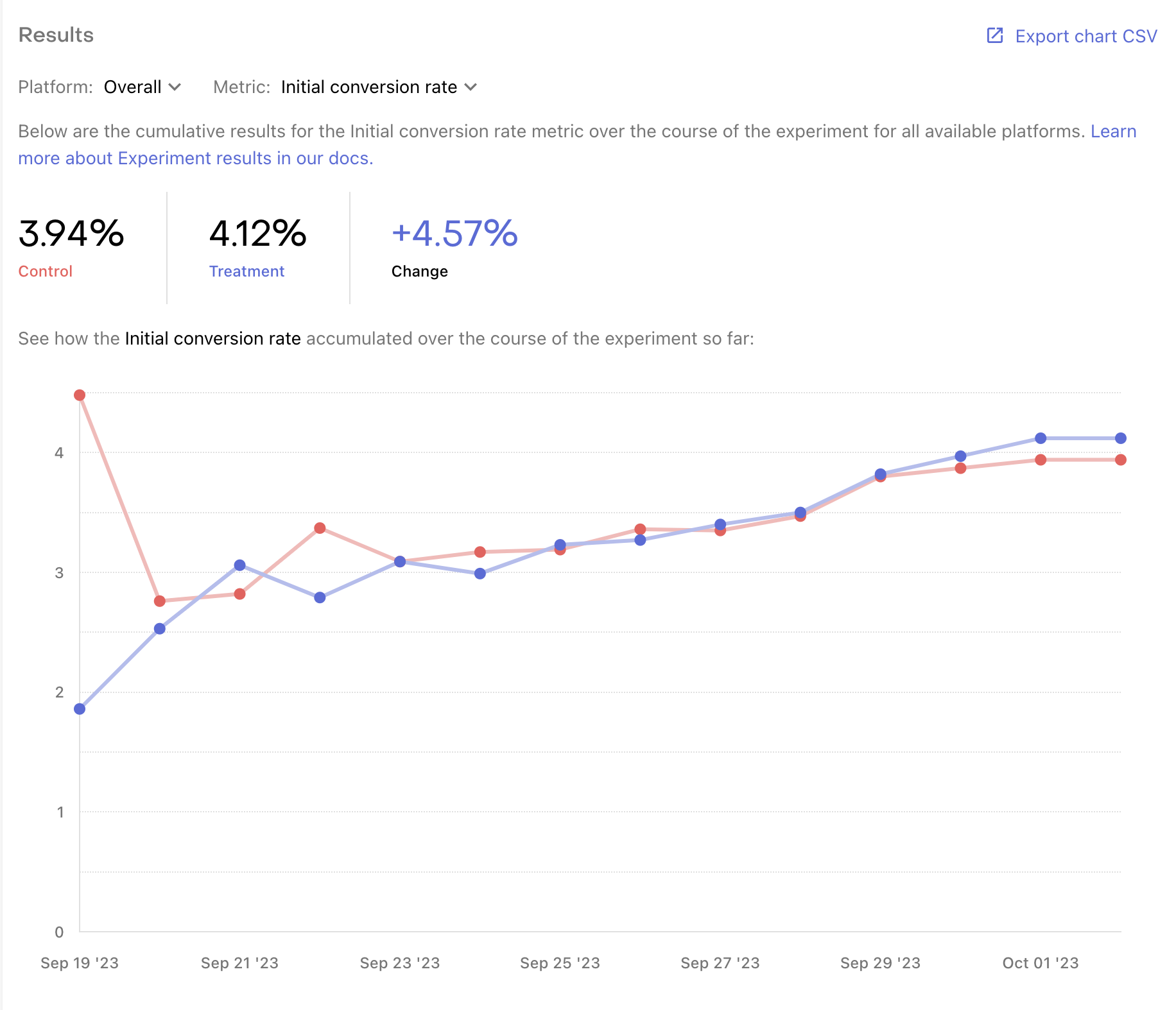The width and height of the screenshot is (1176, 1010).
Task: Click the chevron beside Initial conversion rate
Action: pyautogui.click(x=471, y=87)
